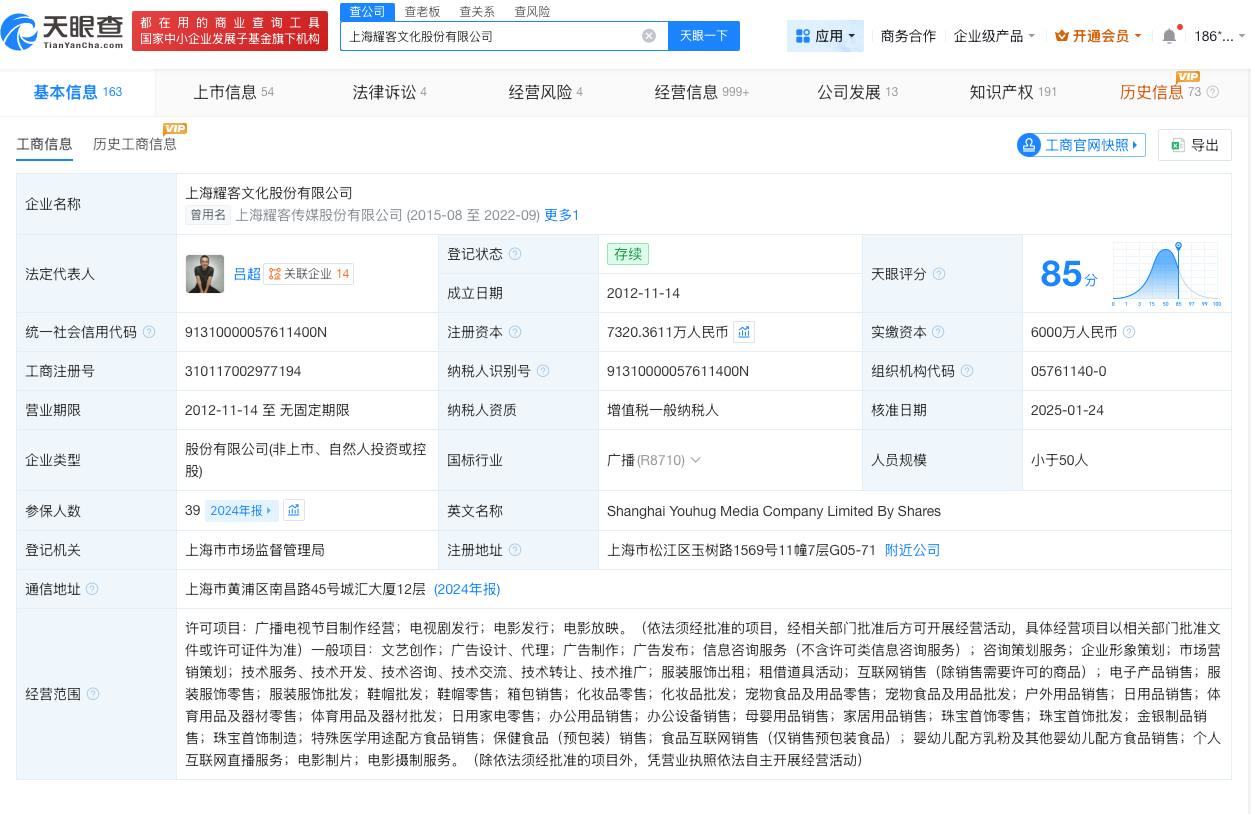Image resolution: width=1251 pixels, height=814 pixels.
Task: Click help icon next to 天眼评分
Action: (x=938, y=274)
